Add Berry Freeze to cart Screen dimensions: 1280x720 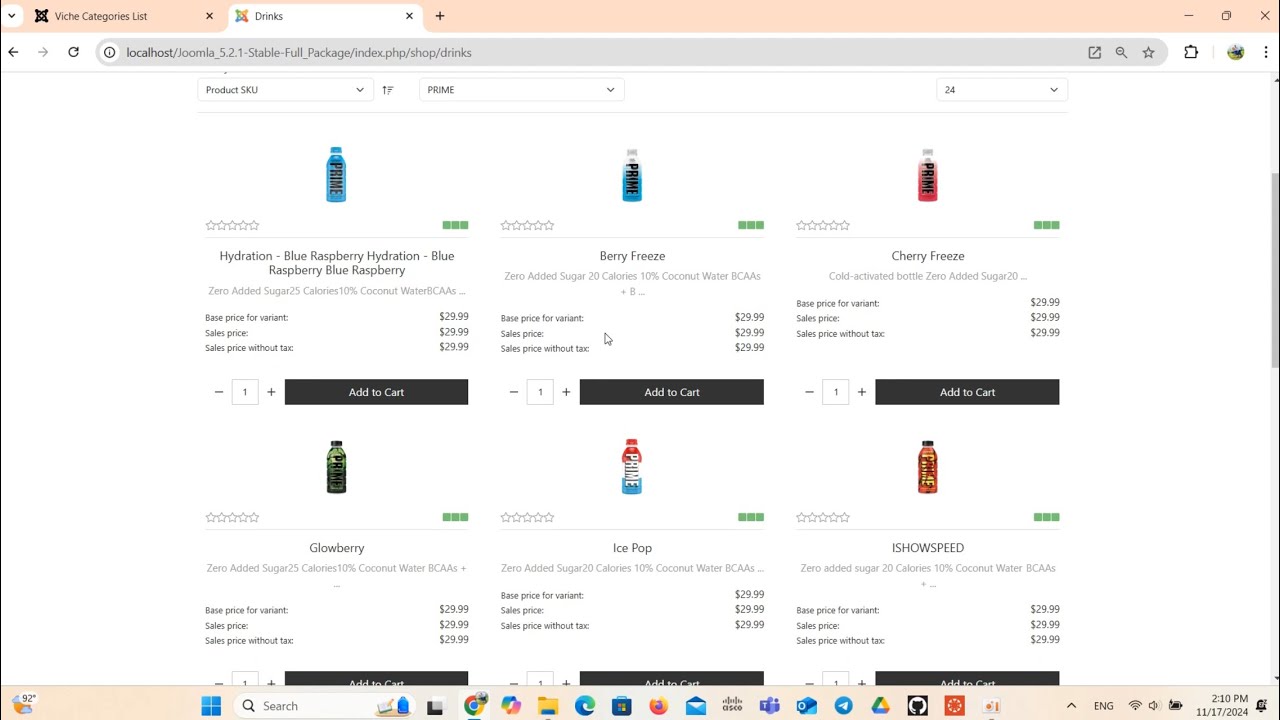coord(672,392)
